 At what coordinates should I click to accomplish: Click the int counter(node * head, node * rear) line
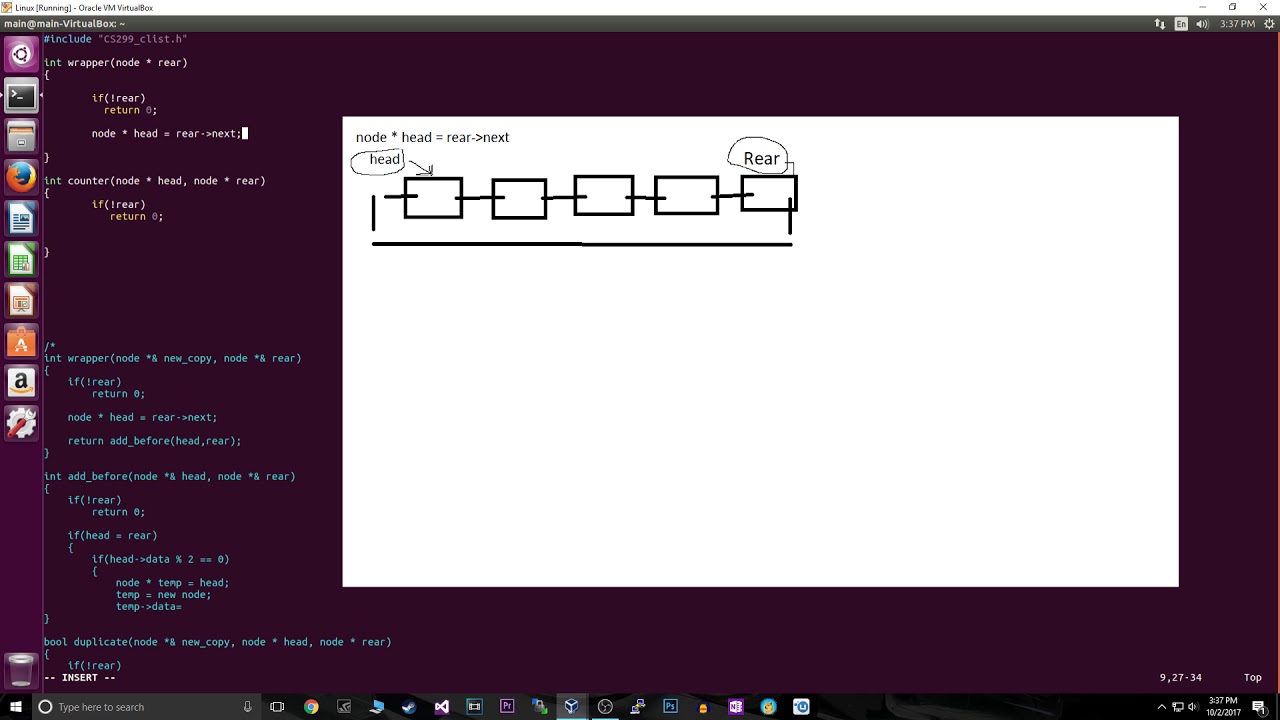point(154,181)
